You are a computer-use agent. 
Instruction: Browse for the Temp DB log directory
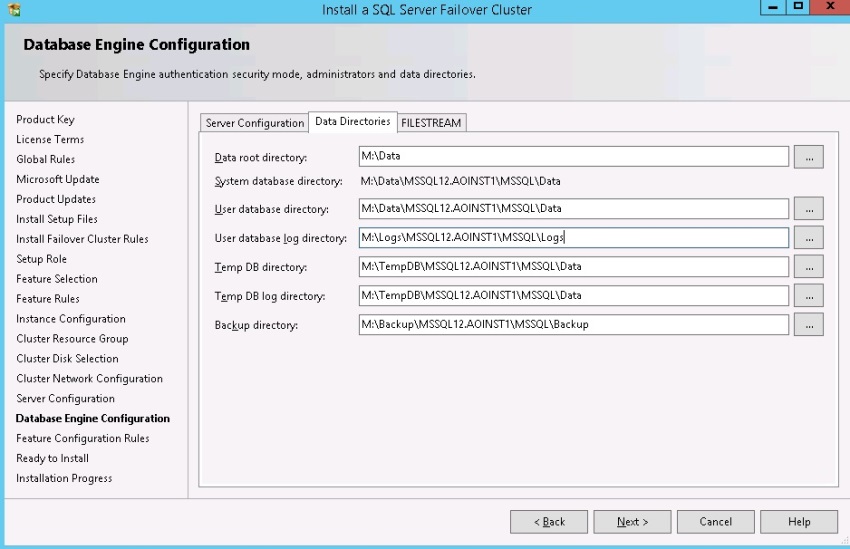[x=808, y=296]
